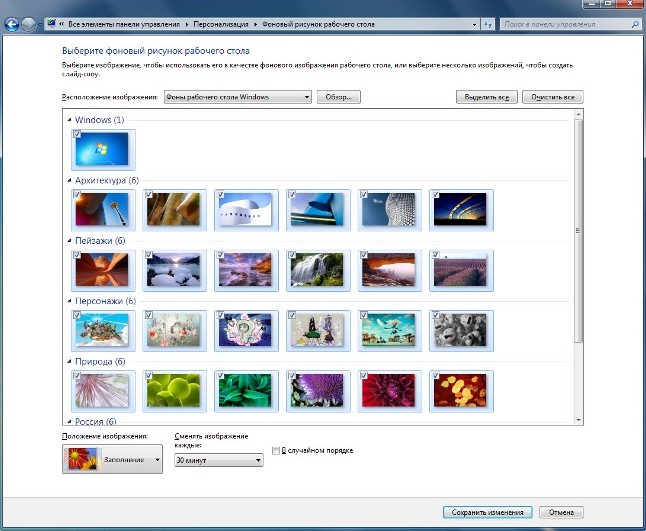Select the Windows 7 logo wallpaper

(102, 149)
